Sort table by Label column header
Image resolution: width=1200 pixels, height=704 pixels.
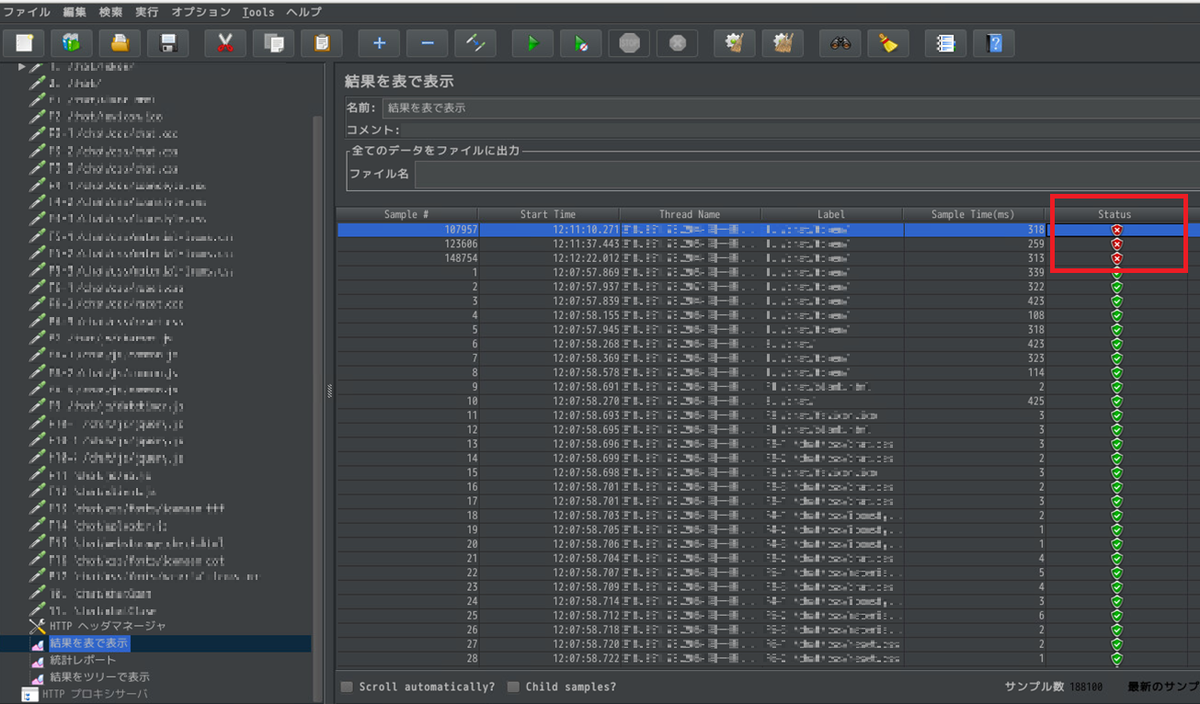(x=831, y=215)
